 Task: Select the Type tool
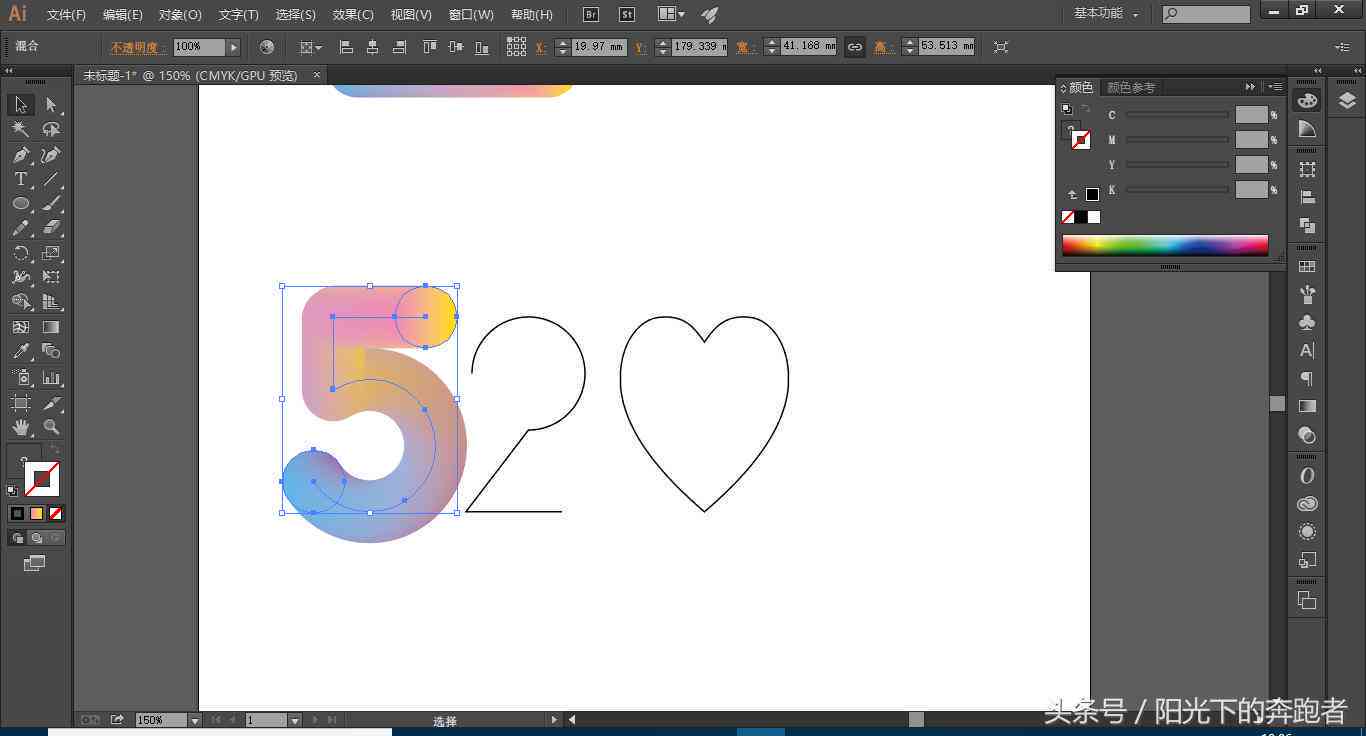tap(21, 180)
